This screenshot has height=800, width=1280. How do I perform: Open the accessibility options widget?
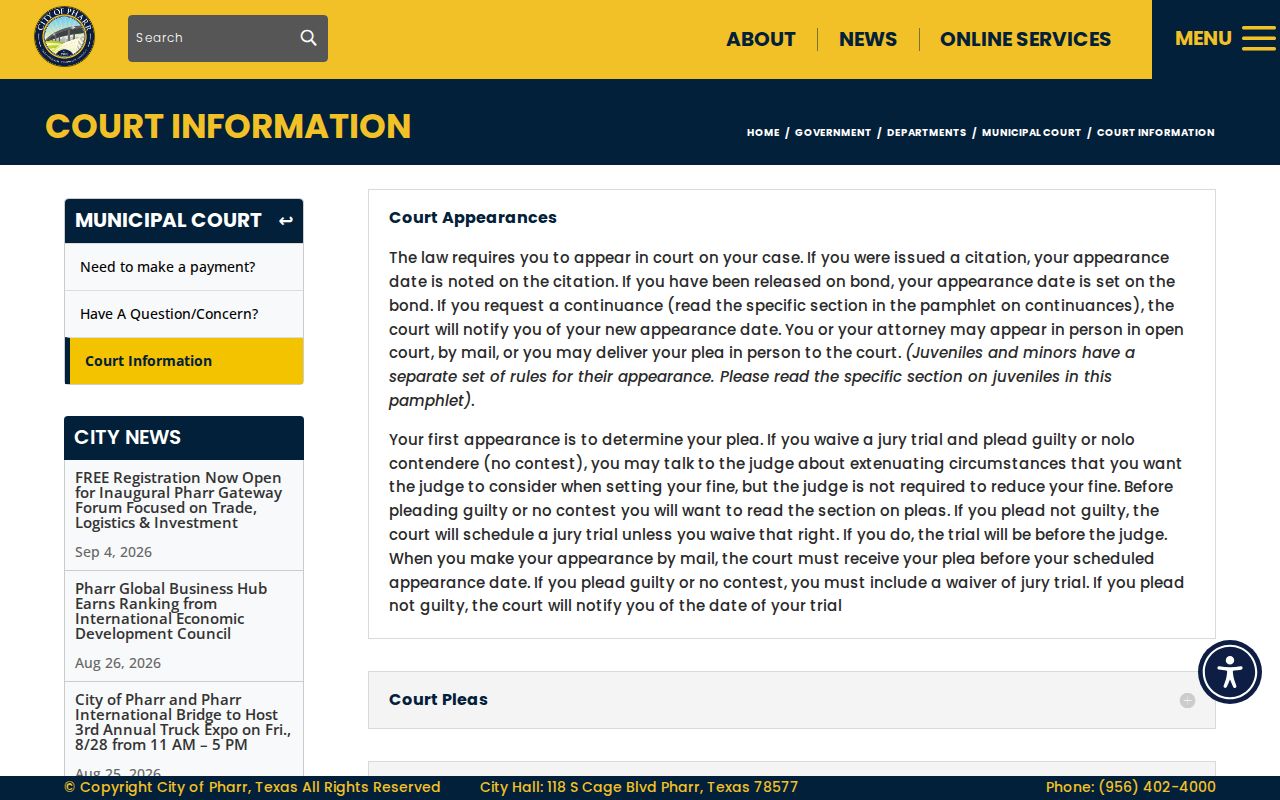(1230, 672)
